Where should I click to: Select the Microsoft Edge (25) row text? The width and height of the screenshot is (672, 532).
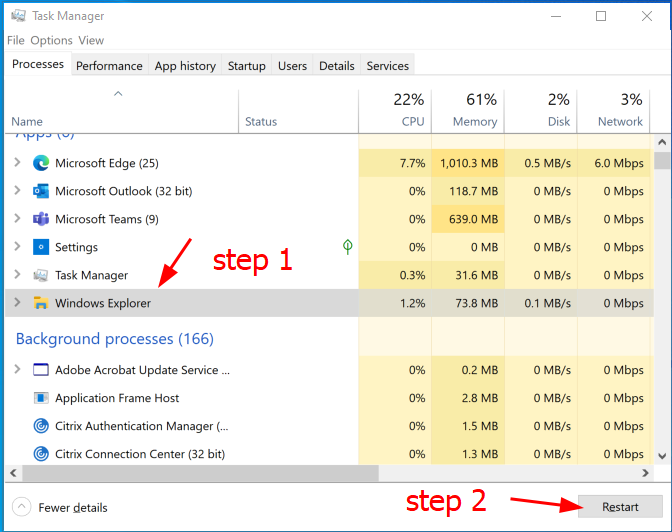(107, 163)
